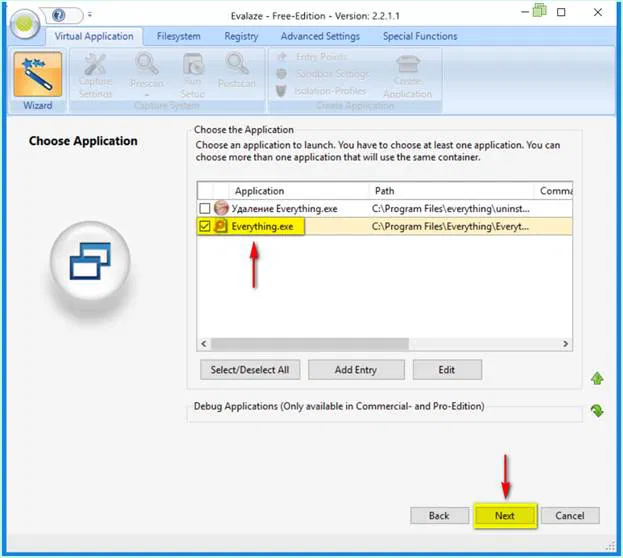Click the Удаление Everything.exe uninstaller icon
This screenshot has width=623, height=558.
pyautogui.click(x=221, y=208)
